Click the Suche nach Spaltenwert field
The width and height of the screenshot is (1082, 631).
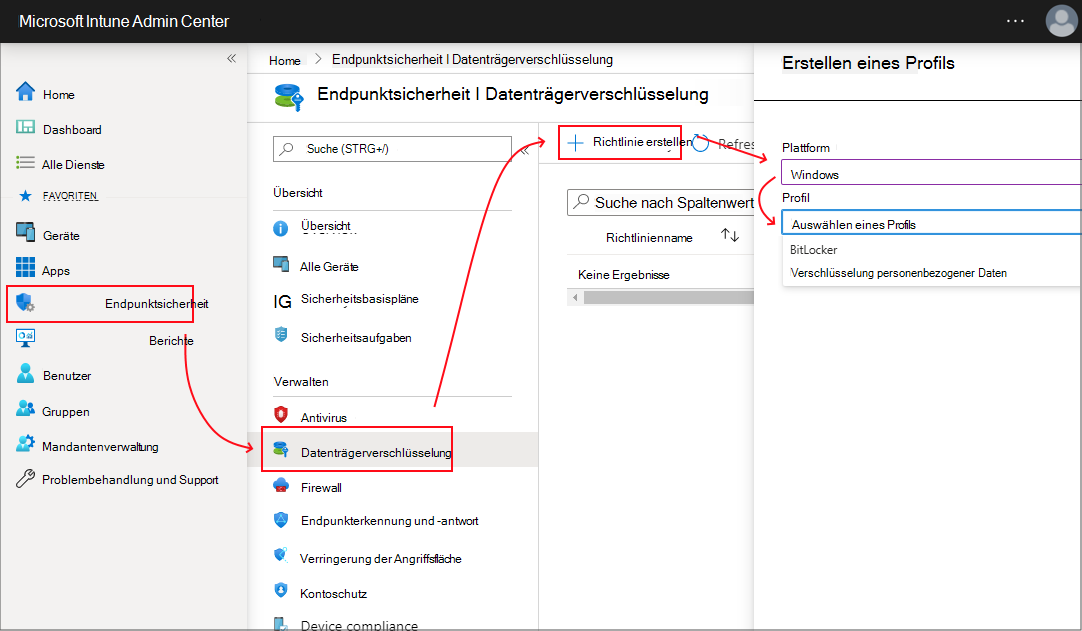tap(660, 202)
